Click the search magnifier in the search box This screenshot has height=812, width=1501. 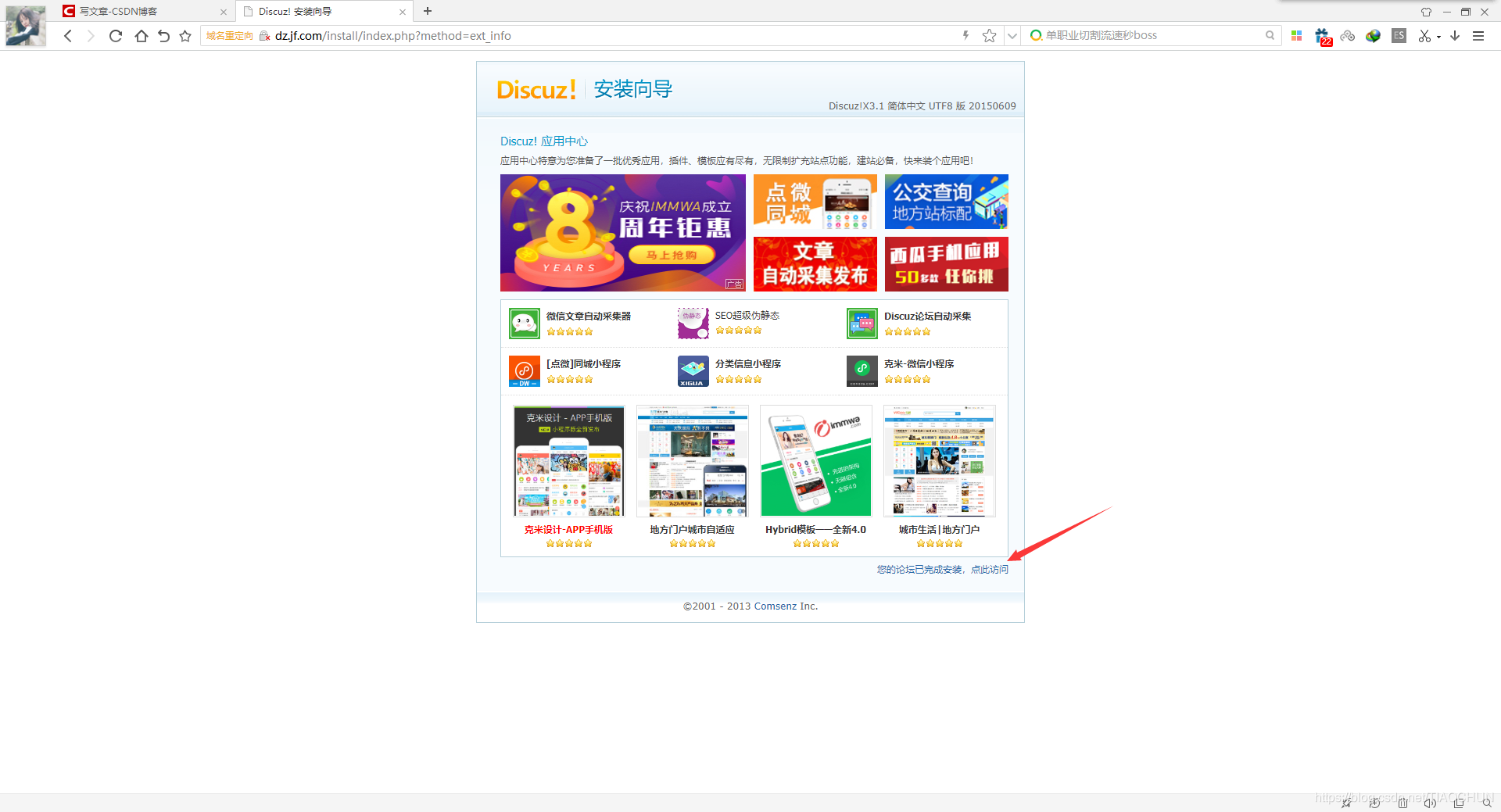[1270, 35]
